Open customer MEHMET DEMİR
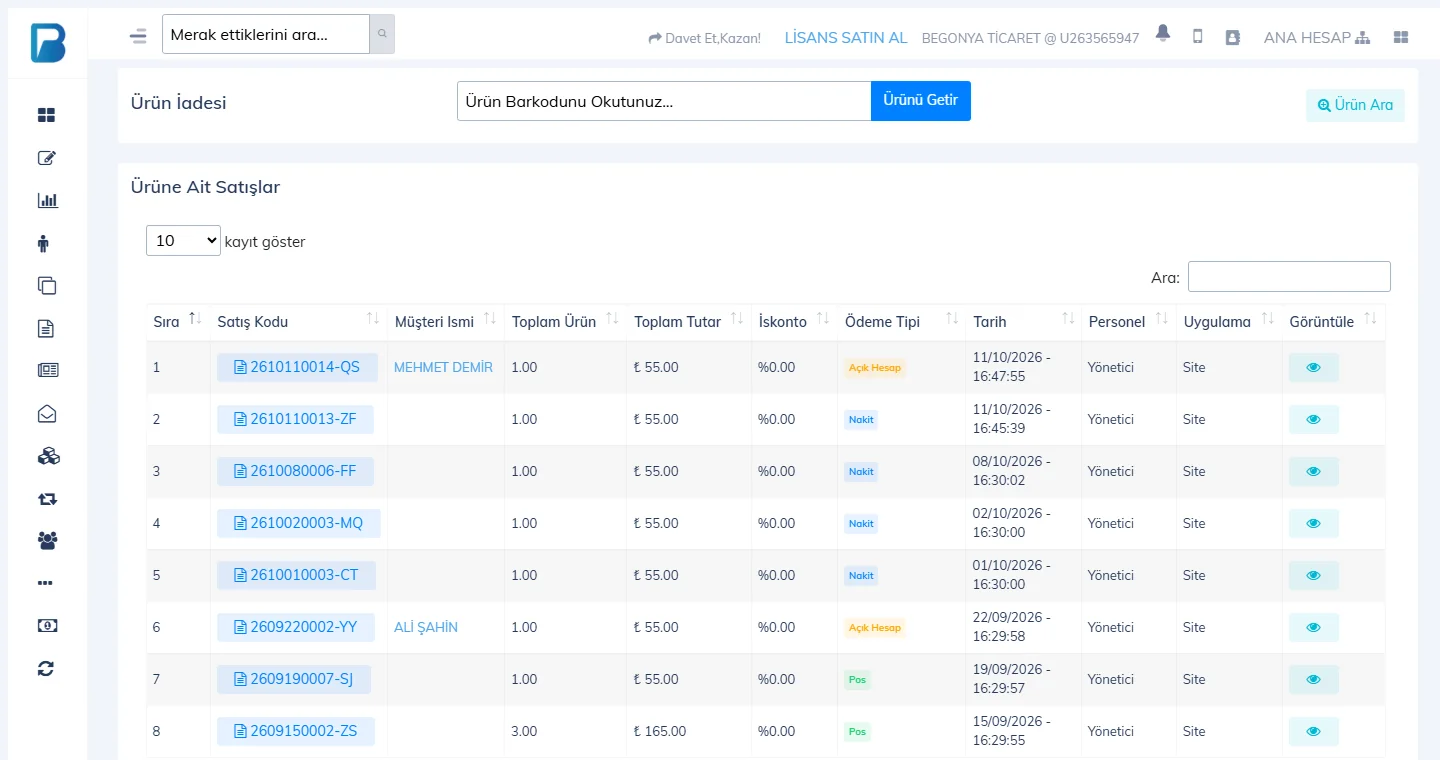Viewport: 1440px width, 760px height. pos(443,367)
